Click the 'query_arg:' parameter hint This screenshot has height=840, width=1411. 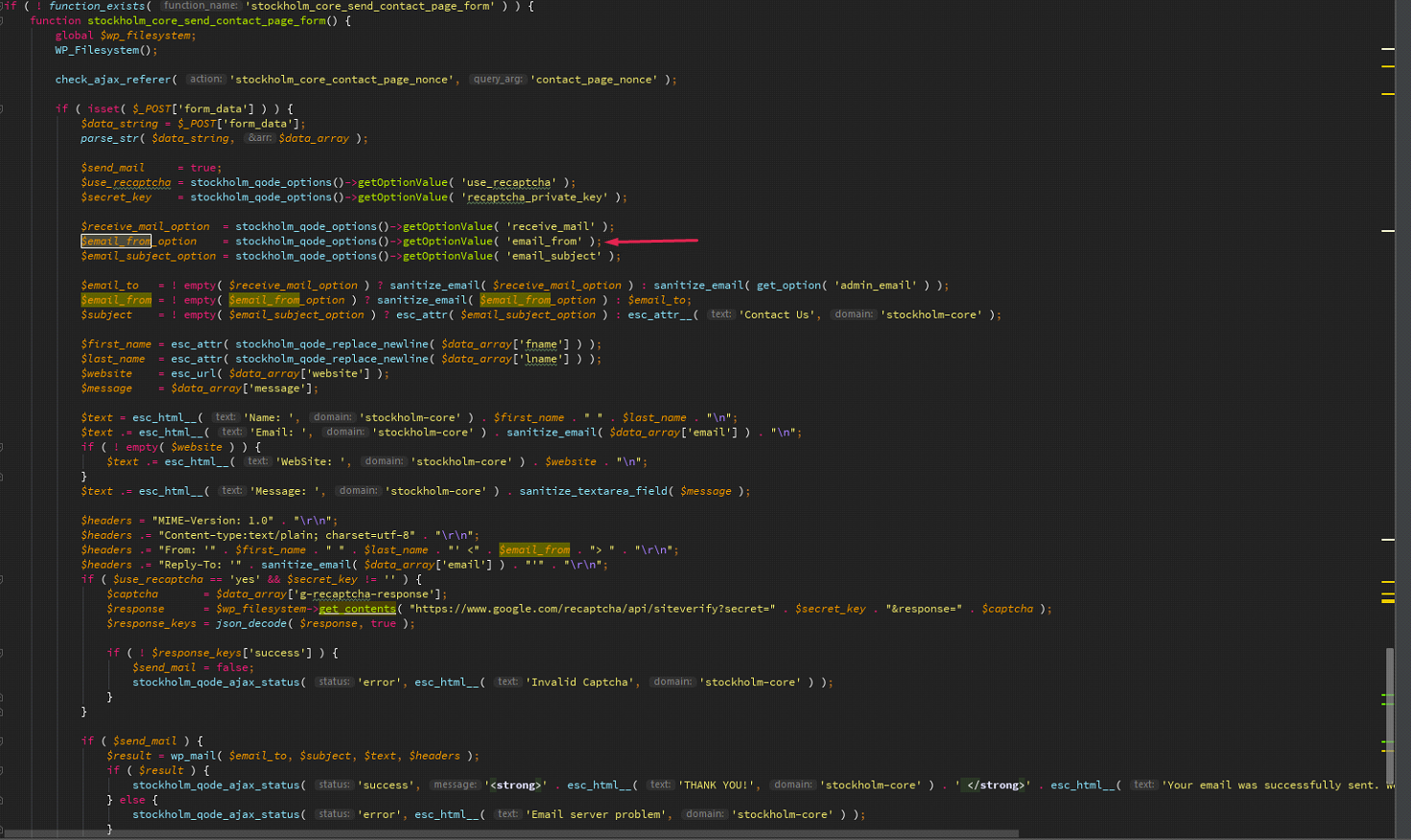pyautogui.click(x=498, y=80)
